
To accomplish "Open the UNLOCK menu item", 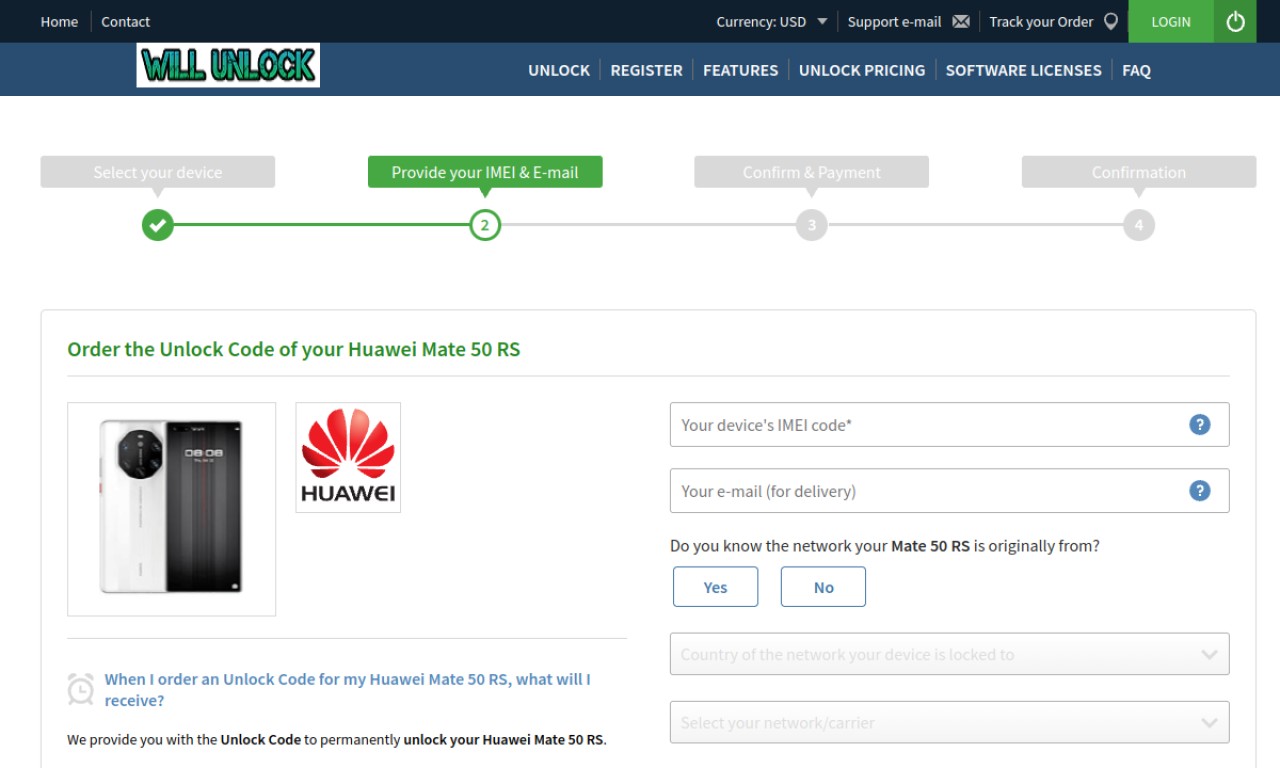I will click(x=559, y=70).
